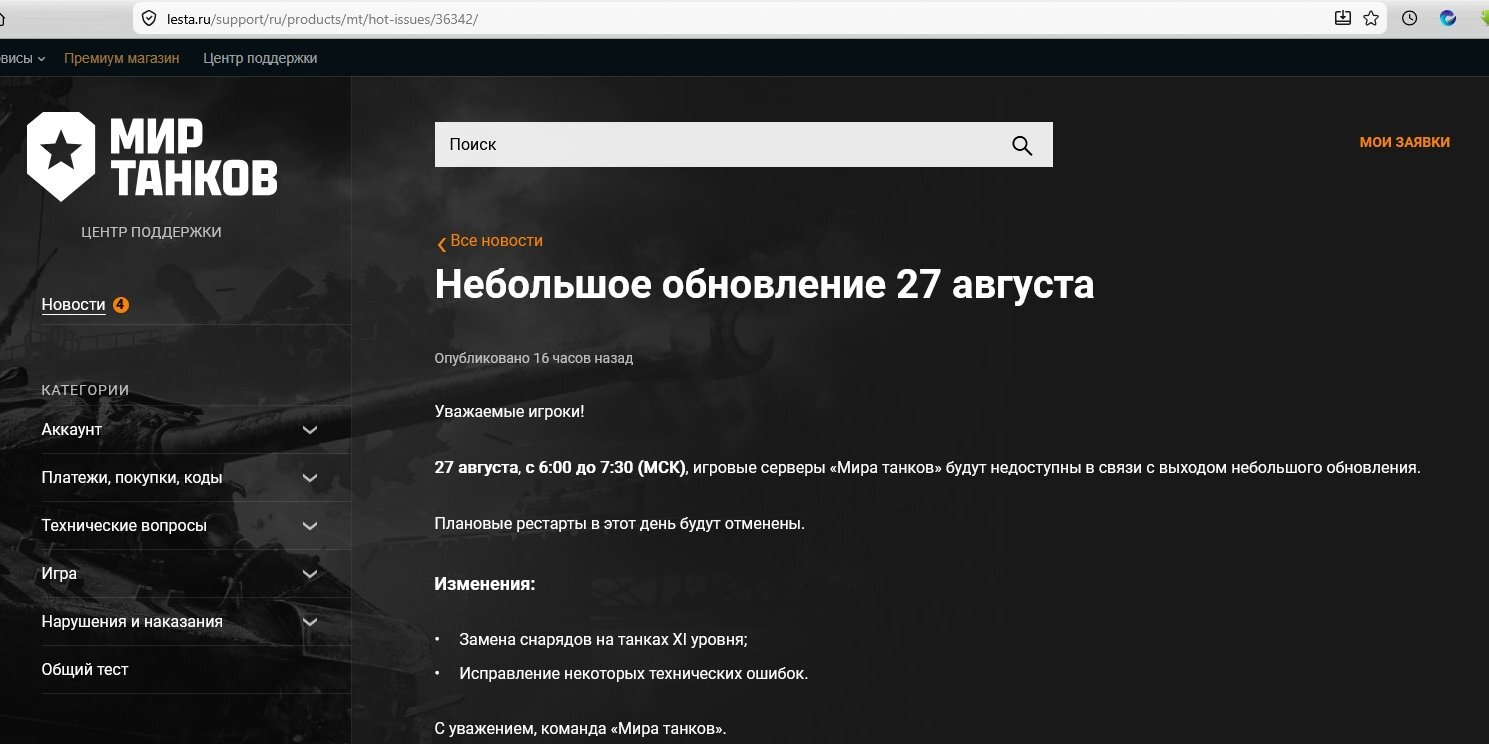Expand the Игра category chevron

(x=310, y=574)
